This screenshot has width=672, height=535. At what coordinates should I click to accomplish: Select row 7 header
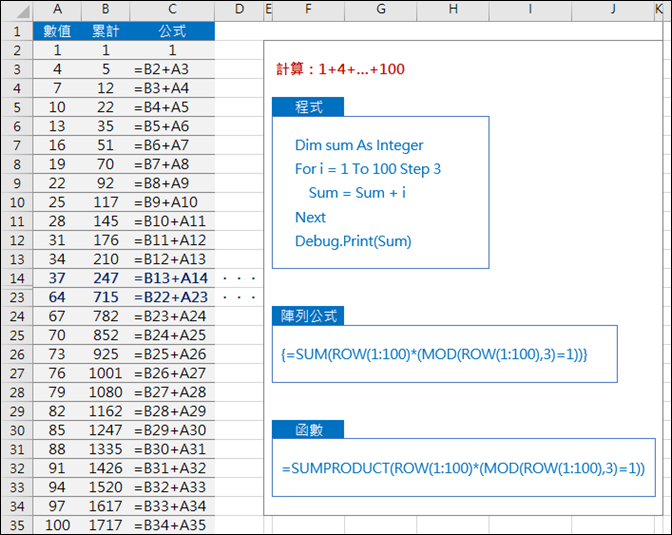(17, 145)
